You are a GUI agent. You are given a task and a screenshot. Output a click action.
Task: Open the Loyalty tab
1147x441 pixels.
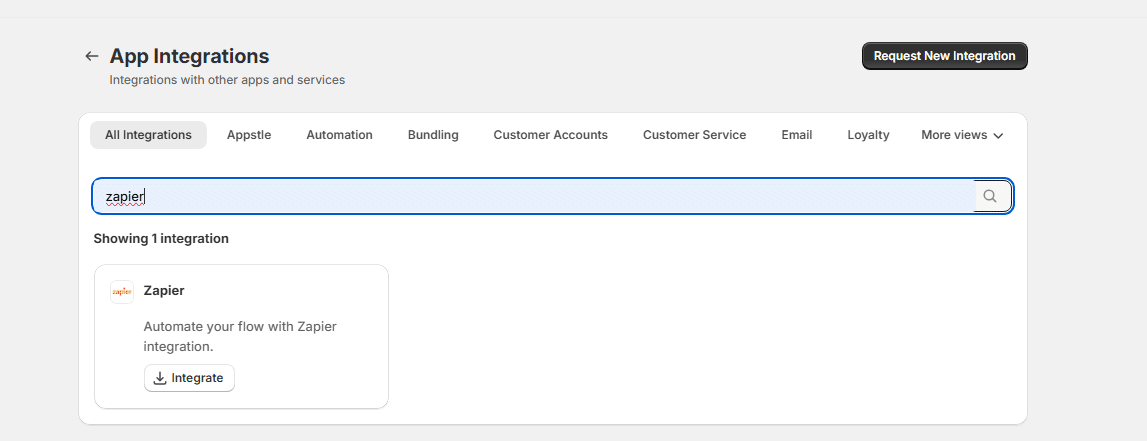tap(868, 135)
